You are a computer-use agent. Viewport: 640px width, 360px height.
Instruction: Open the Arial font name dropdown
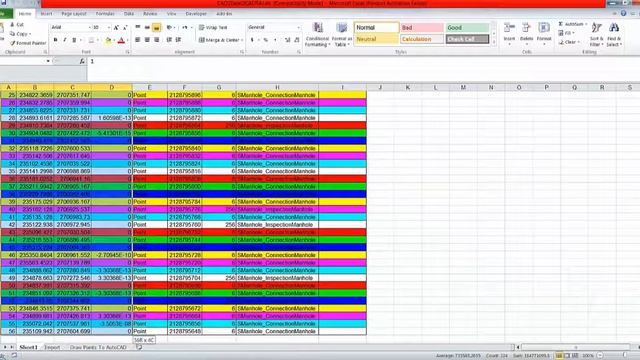pos(89,27)
